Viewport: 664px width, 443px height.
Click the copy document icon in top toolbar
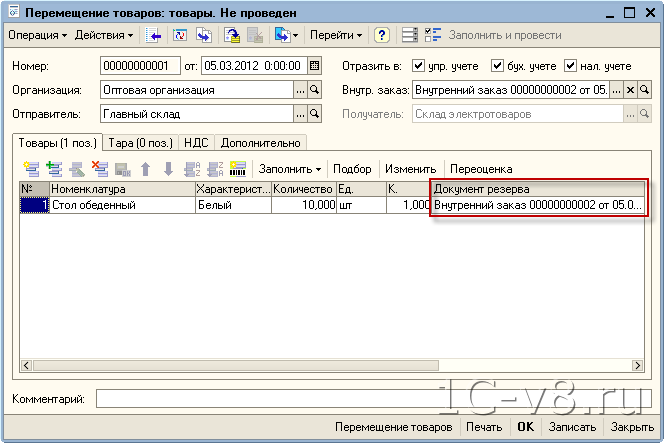click(x=204, y=35)
